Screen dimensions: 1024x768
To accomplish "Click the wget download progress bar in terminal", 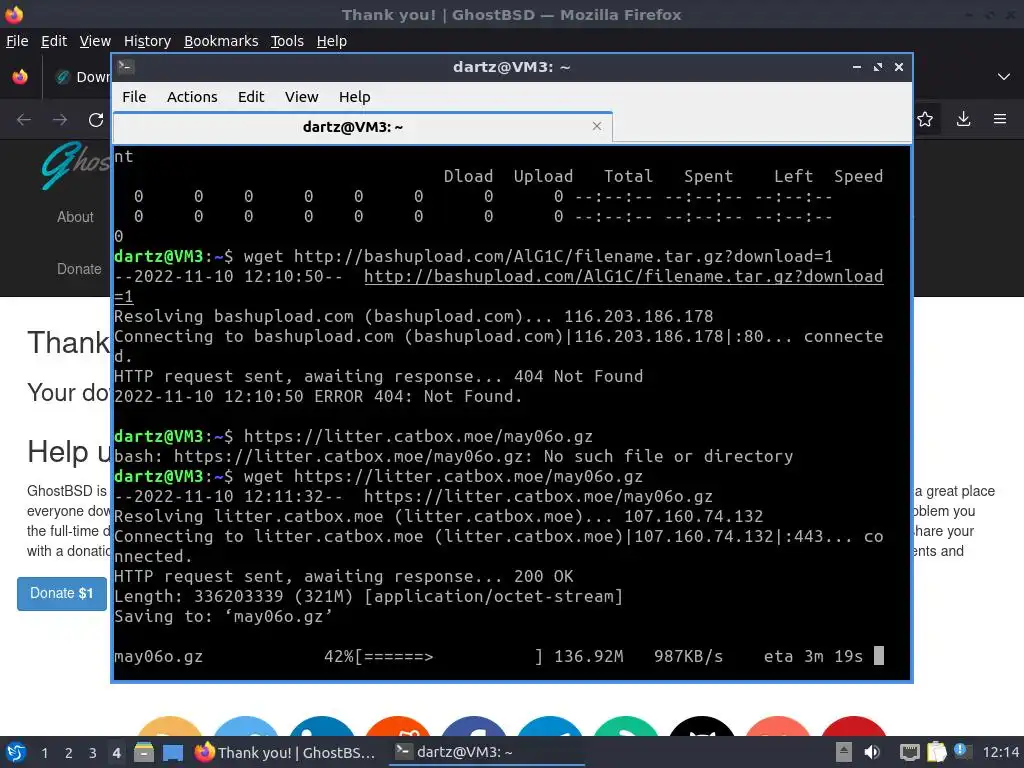I will 449,656.
